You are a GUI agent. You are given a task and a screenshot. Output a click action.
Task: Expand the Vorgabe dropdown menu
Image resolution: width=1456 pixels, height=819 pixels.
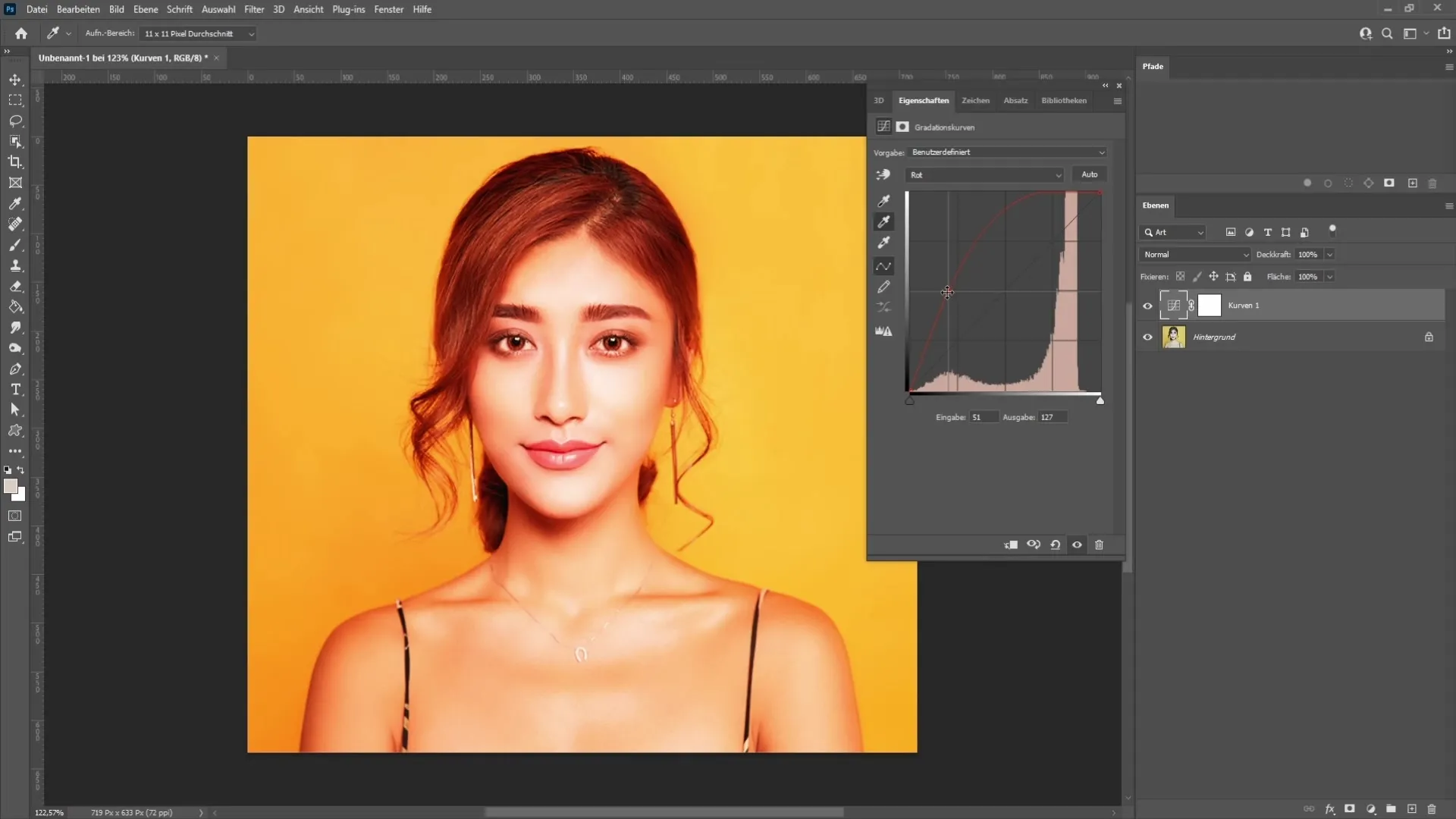coord(1101,151)
